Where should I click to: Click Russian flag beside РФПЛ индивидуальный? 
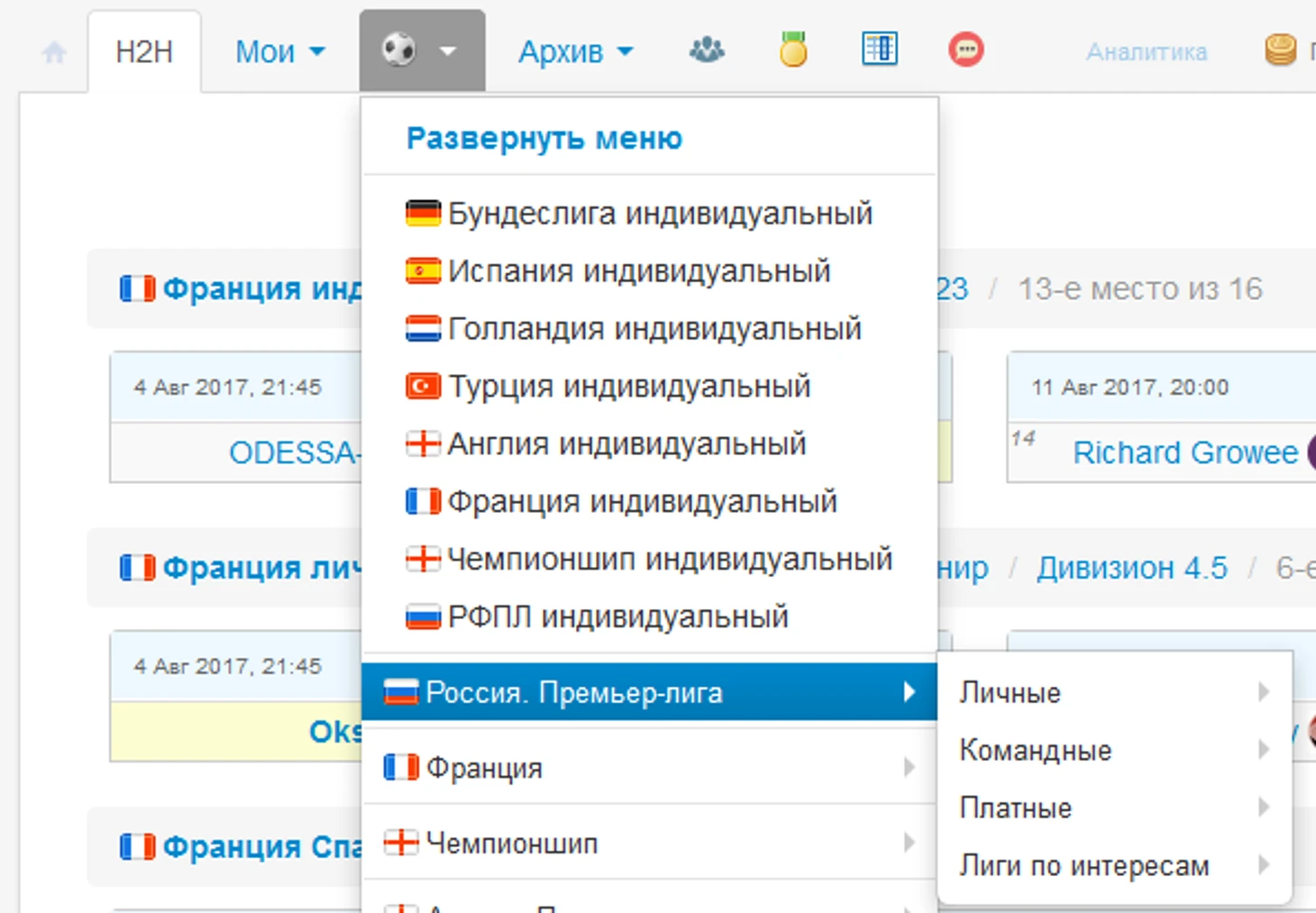(x=423, y=617)
